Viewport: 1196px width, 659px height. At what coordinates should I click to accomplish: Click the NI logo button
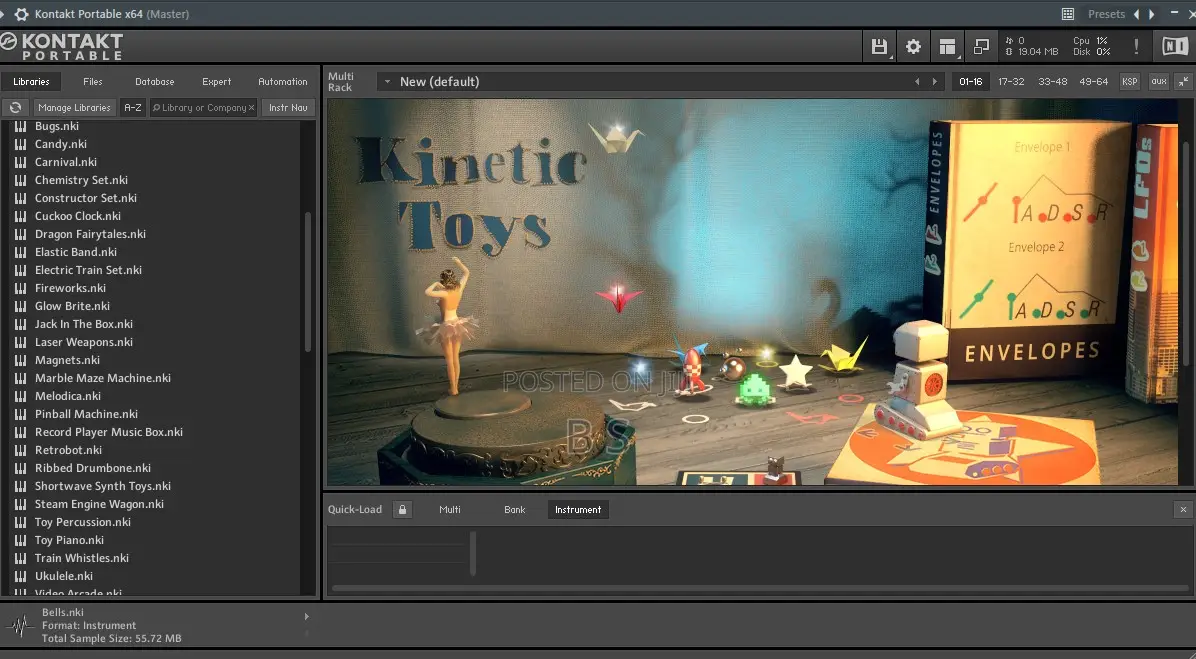click(1175, 47)
